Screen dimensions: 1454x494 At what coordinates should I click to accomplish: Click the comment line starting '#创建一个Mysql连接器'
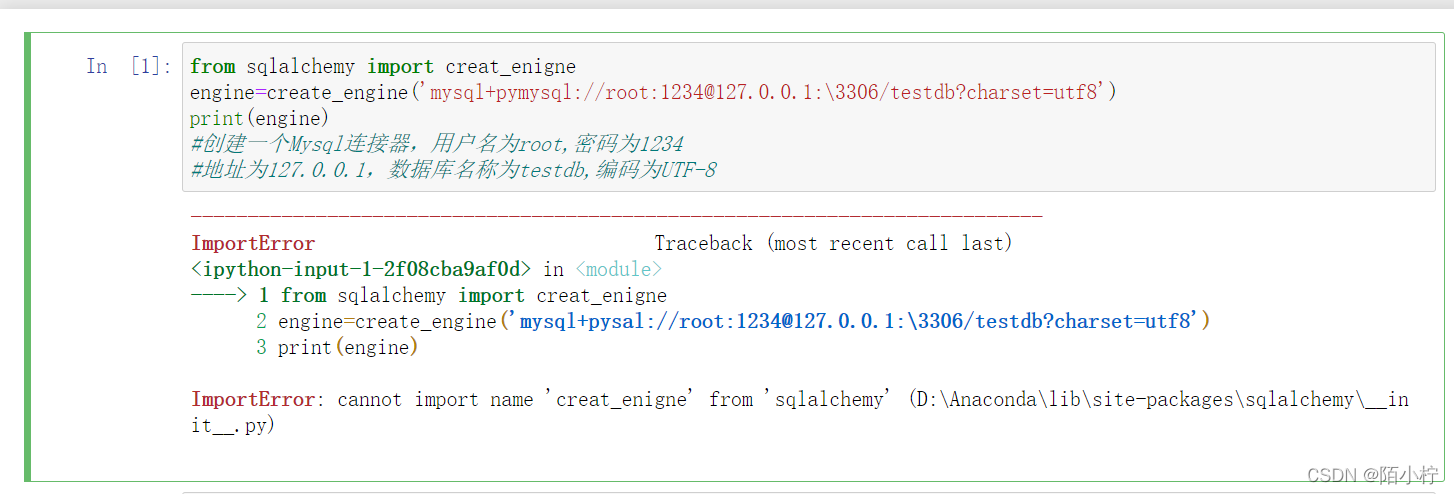click(437, 144)
